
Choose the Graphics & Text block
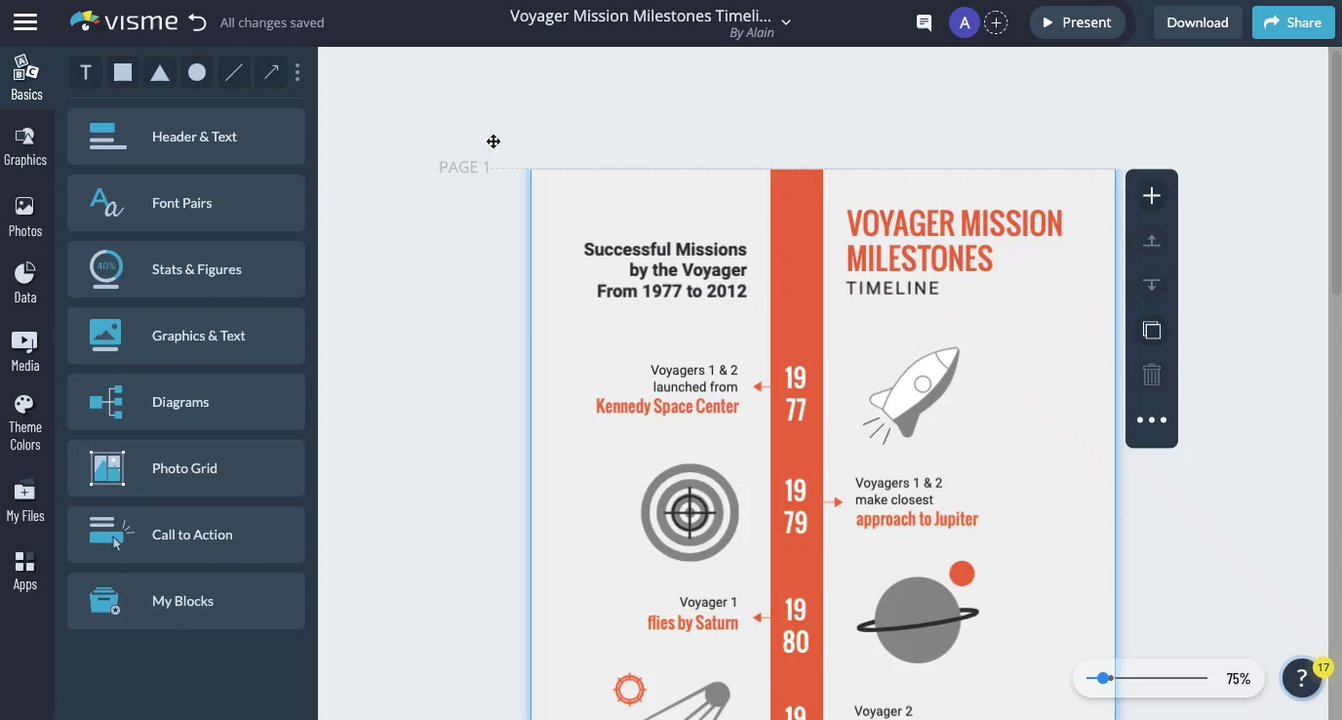point(186,336)
